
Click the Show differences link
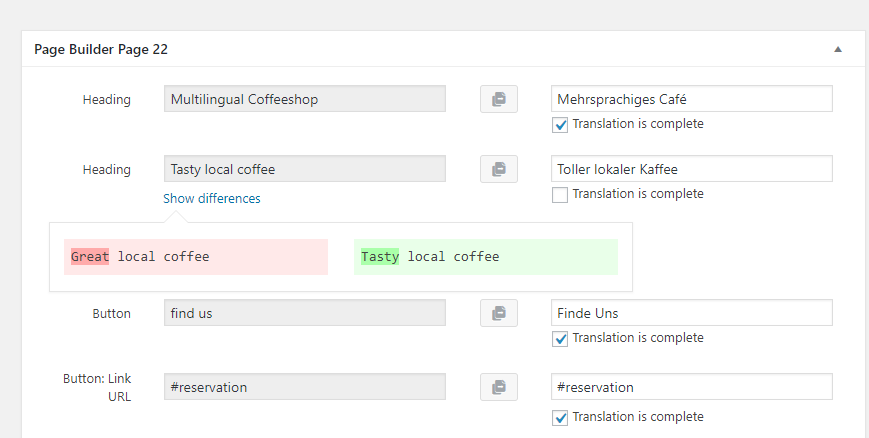[212, 198]
